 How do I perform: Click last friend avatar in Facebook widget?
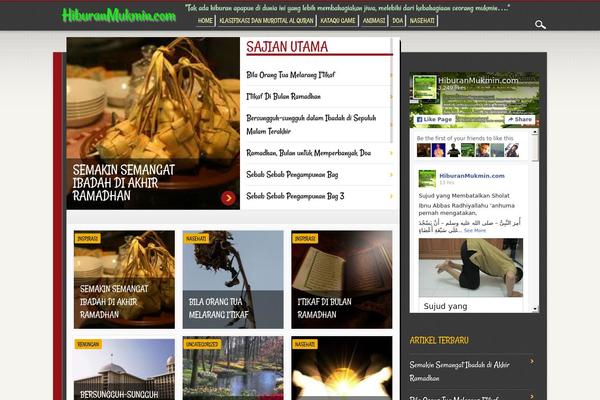[512, 150]
